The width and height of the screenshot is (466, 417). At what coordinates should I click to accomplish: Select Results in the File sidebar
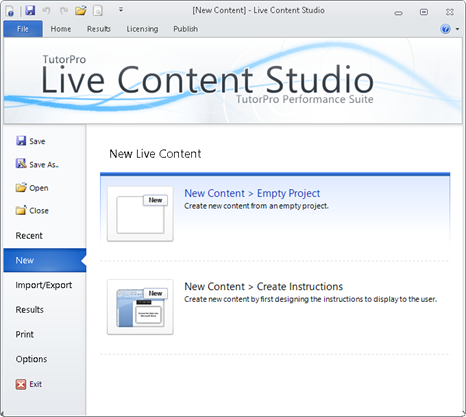click(x=29, y=310)
